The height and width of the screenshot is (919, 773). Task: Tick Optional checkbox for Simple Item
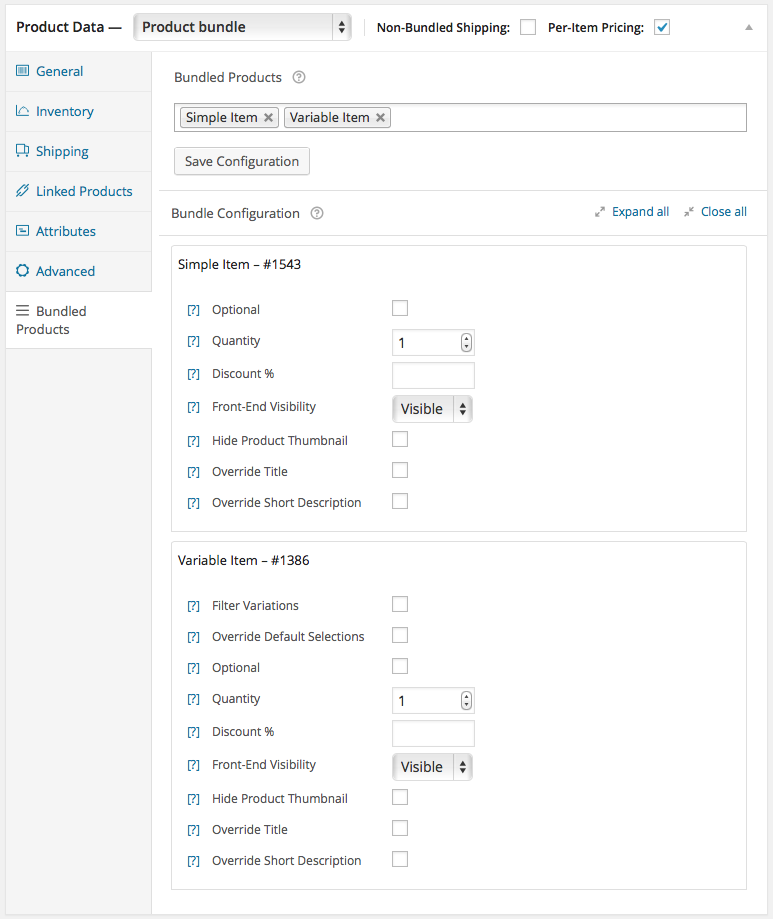pos(400,309)
